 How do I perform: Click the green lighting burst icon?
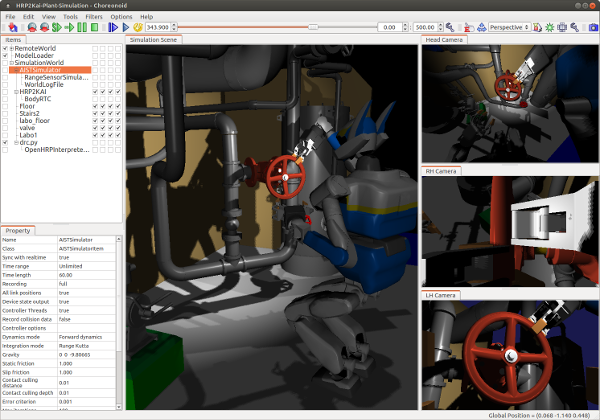click(548, 27)
